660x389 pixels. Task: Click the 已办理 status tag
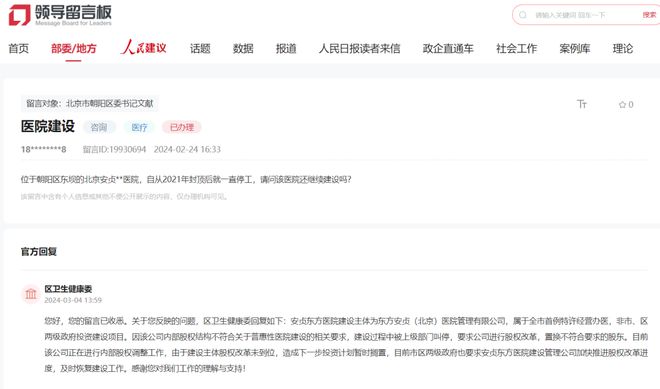pyautogui.click(x=182, y=127)
